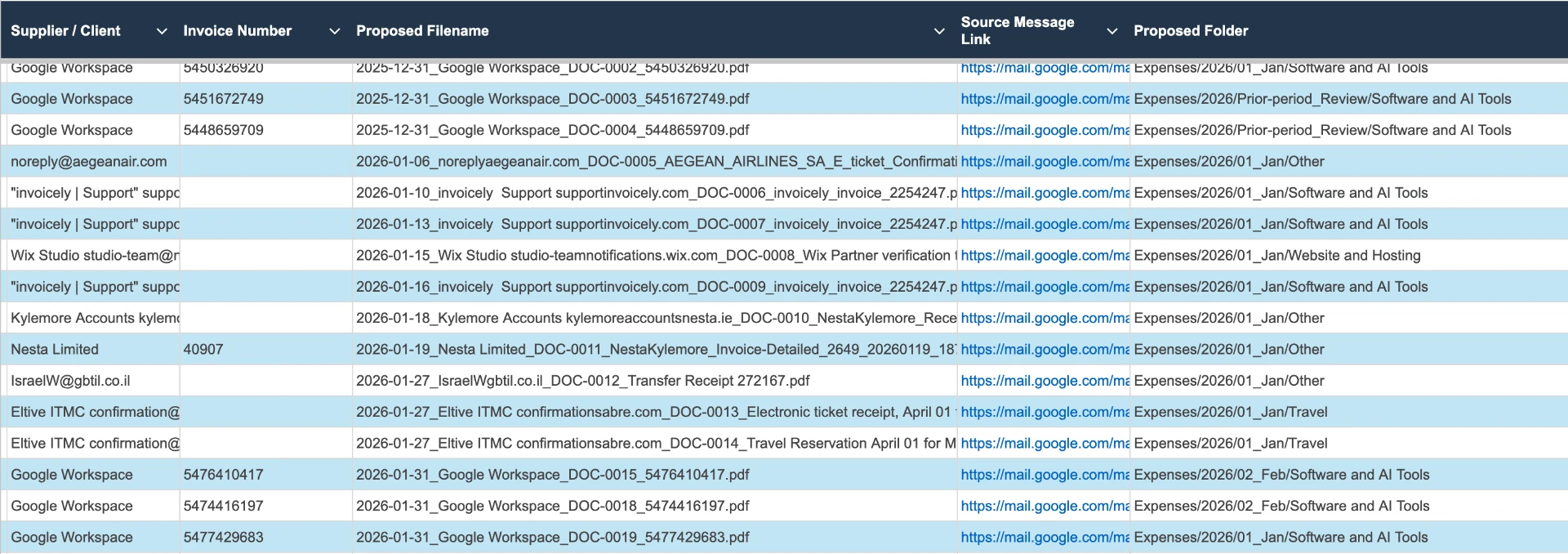Select filename cell containing DOC-0004_5448659709.pdf

655,130
